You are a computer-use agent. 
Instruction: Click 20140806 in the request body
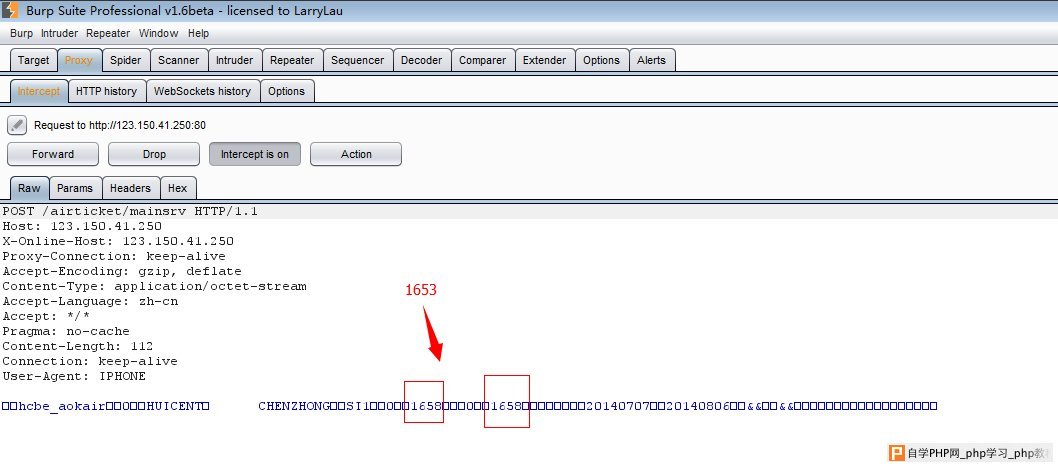point(698,406)
